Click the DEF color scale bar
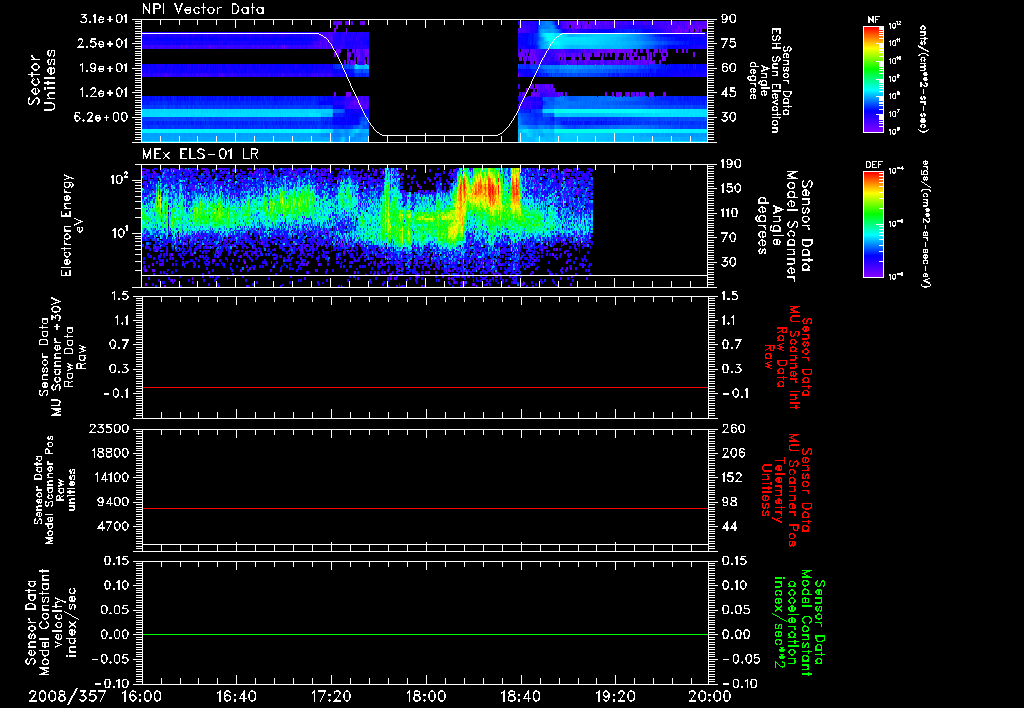Screen dimensions: 1024x708 coord(873,225)
